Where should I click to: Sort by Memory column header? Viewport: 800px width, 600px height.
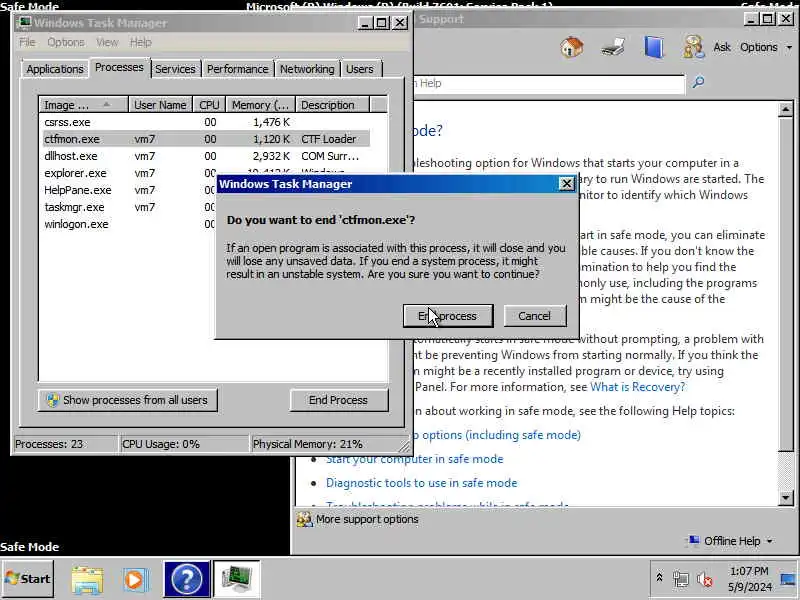261,105
